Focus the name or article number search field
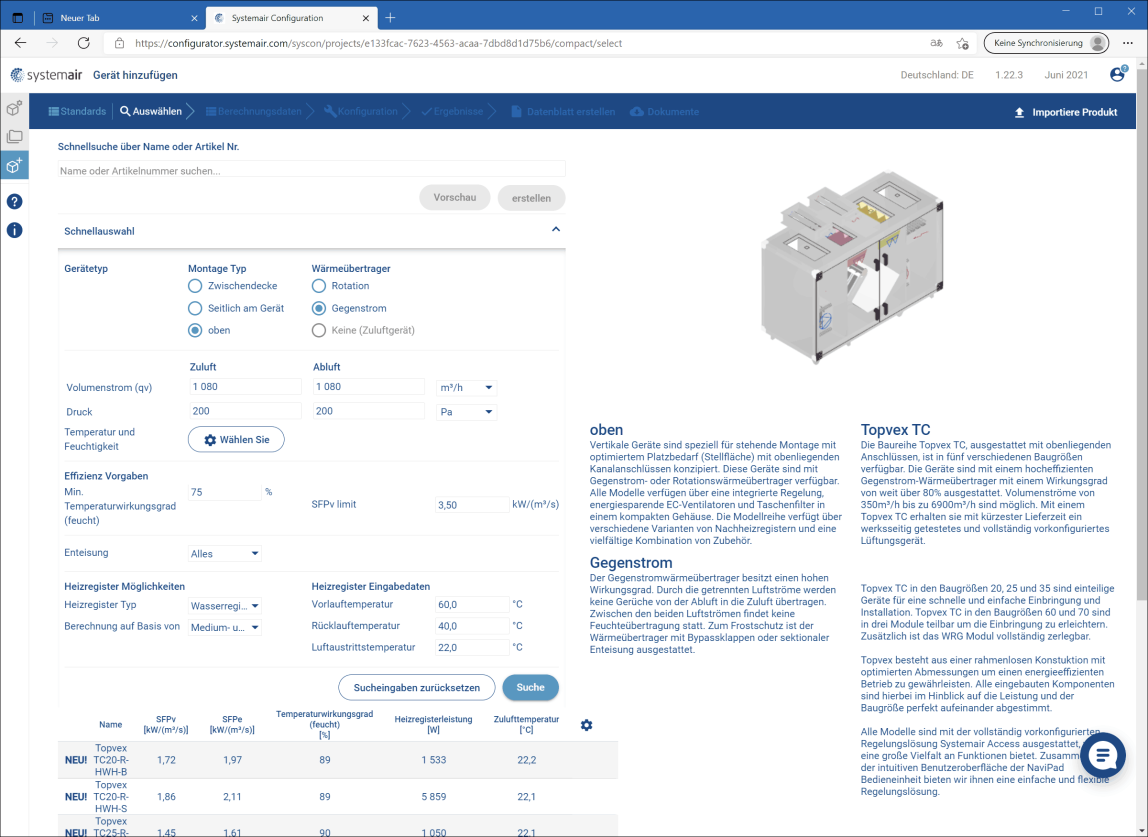The image size is (1148, 837). click(x=311, y=171)
